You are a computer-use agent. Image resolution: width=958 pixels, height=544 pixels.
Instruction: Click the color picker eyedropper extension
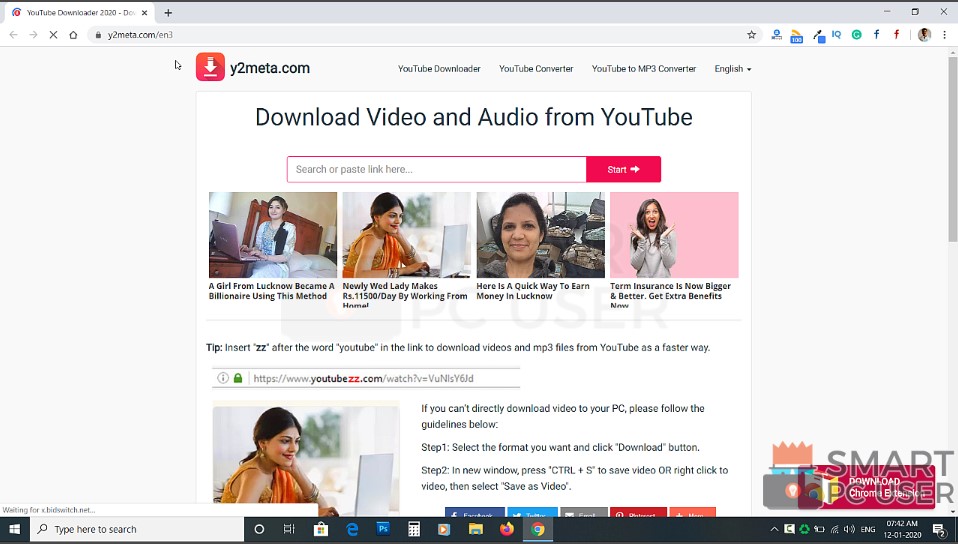pos(817,34)
